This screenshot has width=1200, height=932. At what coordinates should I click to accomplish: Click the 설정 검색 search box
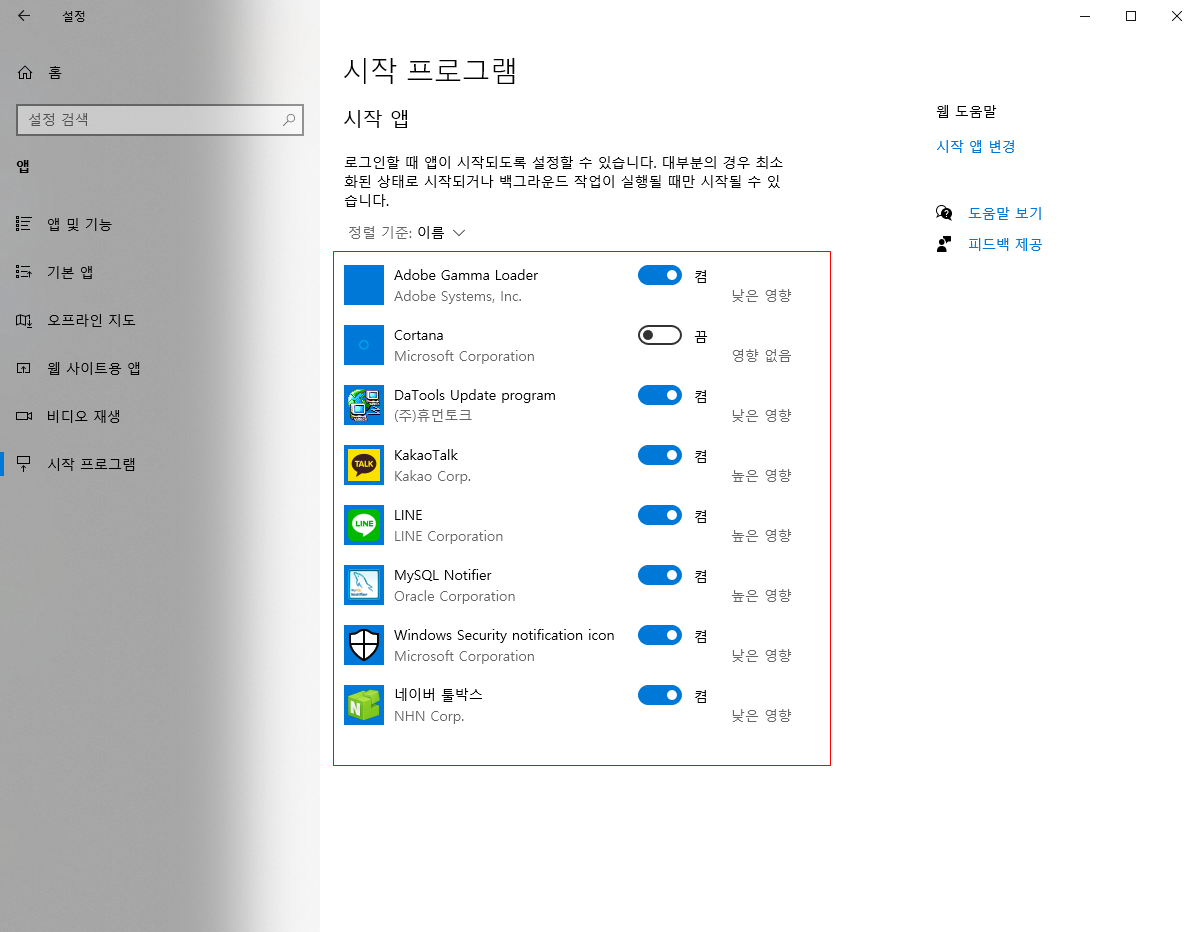(160, 119)
